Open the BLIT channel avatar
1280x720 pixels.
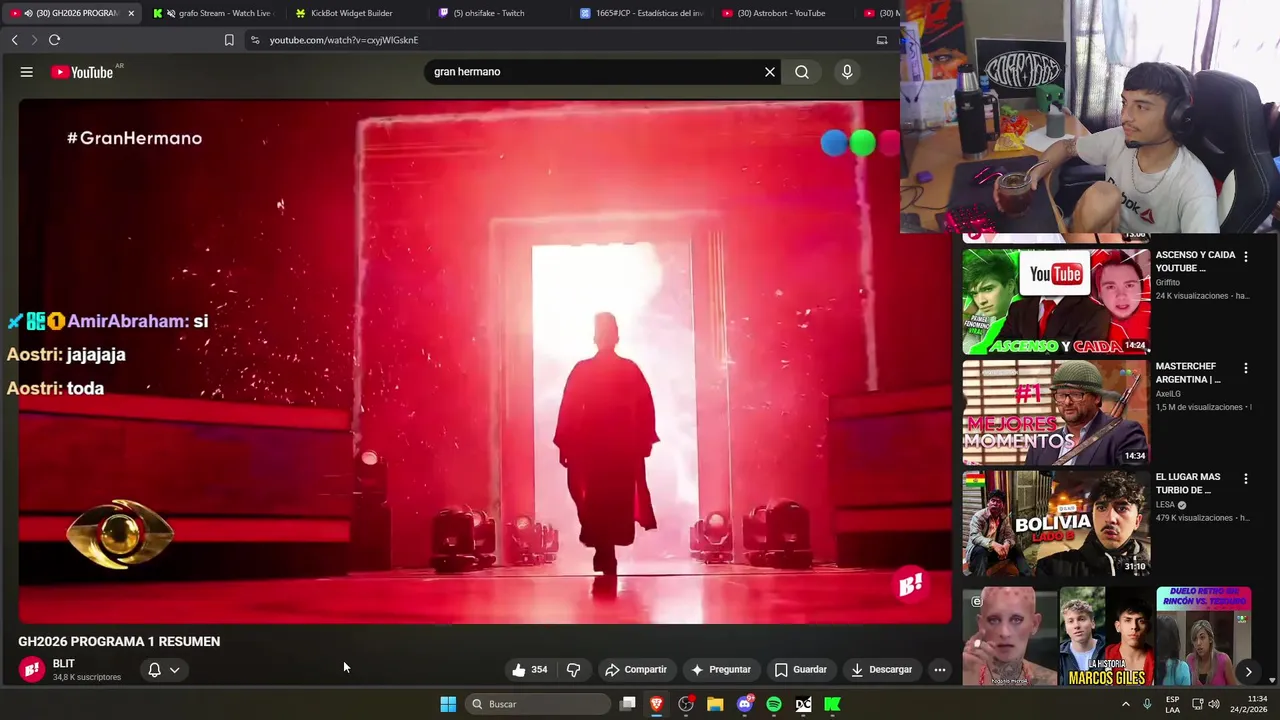click(32, 670)
